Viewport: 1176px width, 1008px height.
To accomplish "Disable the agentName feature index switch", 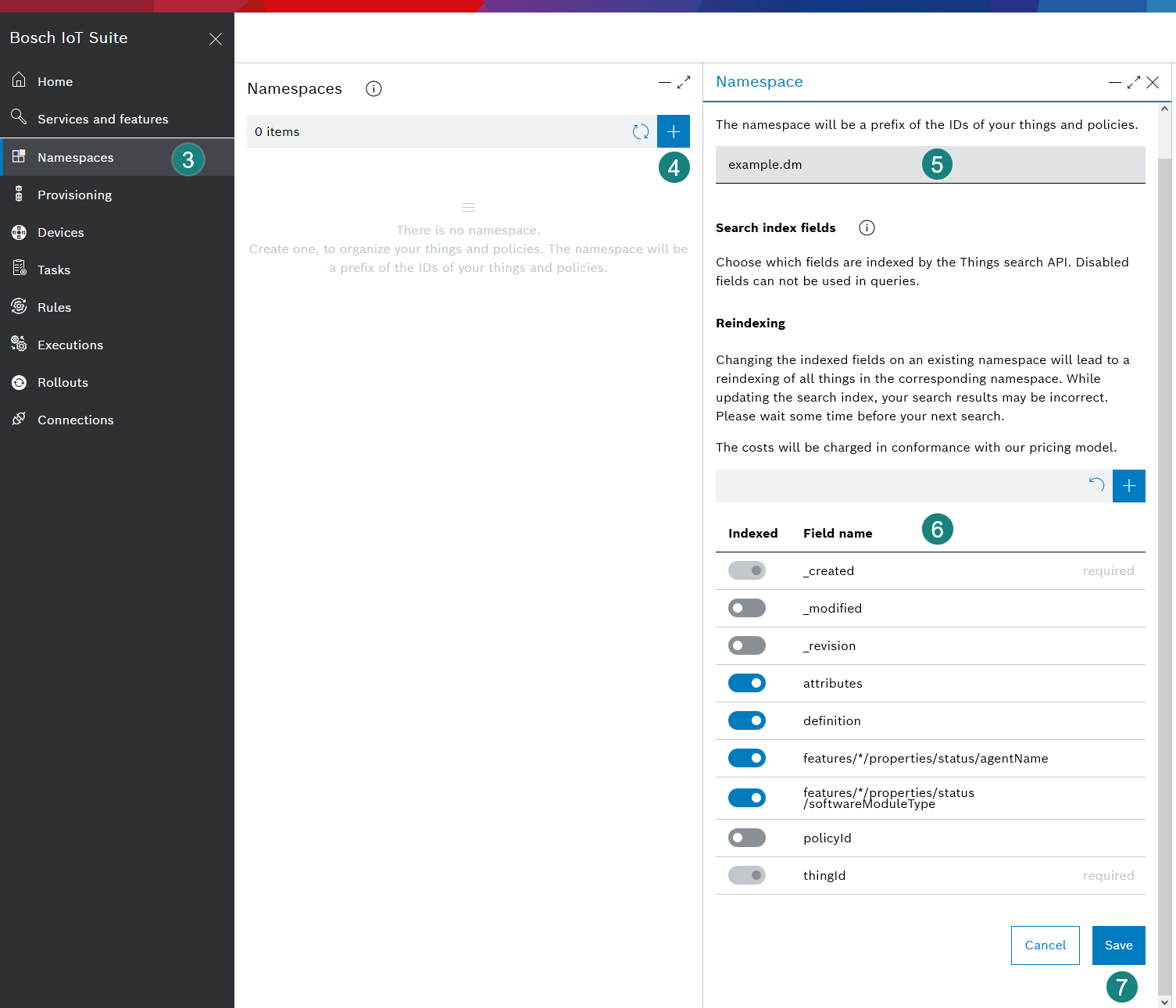I will click(x=747, y=758).
